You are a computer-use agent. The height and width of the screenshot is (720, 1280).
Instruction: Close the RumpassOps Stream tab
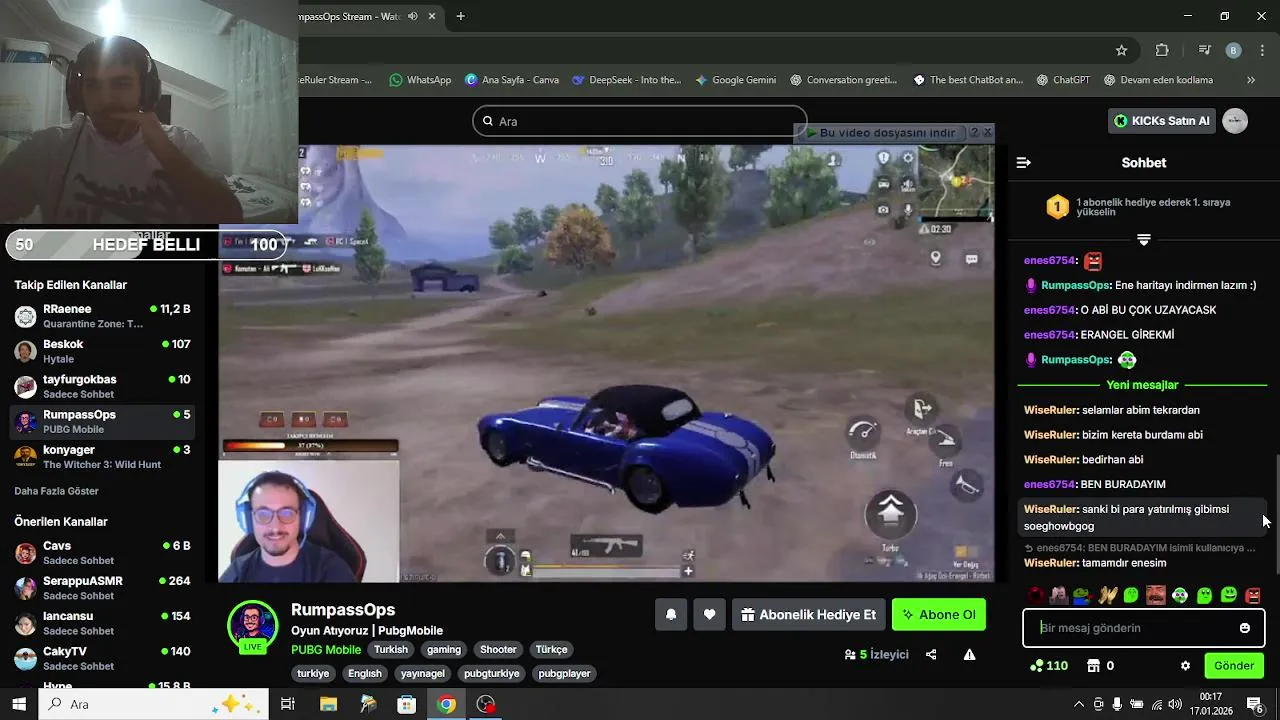(432, 16)
